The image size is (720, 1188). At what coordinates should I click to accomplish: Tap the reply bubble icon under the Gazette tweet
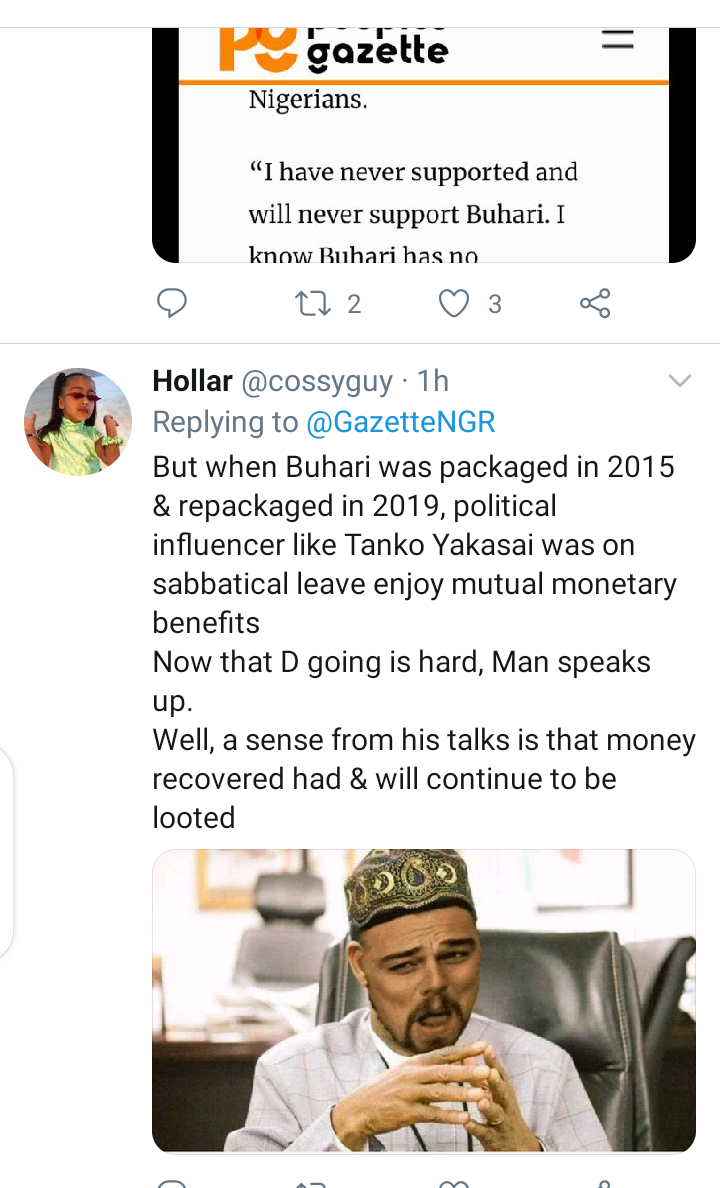pyautogui.click(x=171, y=303)
